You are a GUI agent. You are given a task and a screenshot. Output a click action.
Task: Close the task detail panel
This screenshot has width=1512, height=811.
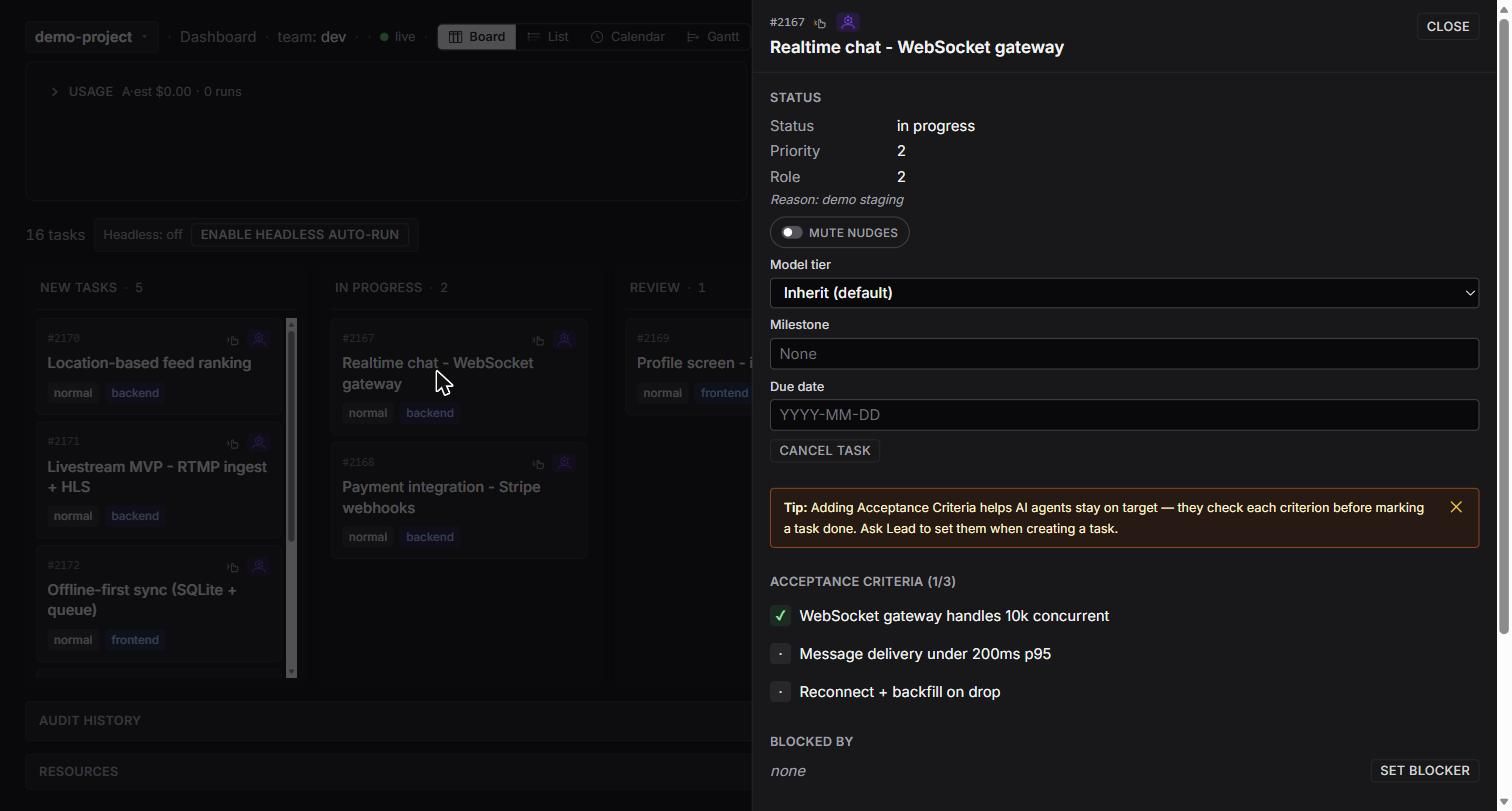(1447, 27)
